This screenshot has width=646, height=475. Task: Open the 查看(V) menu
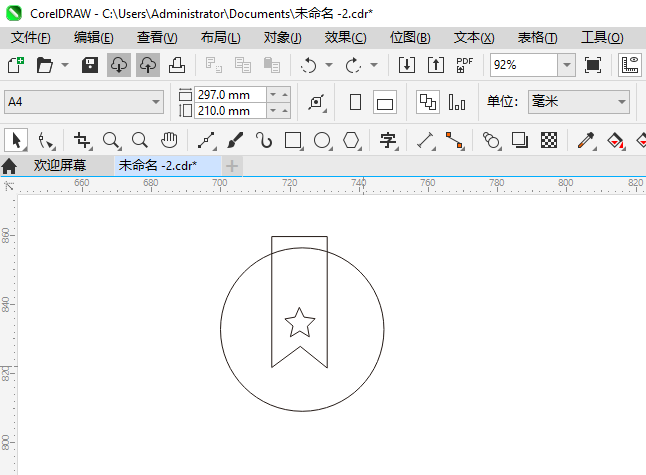(x=157, y=38)
